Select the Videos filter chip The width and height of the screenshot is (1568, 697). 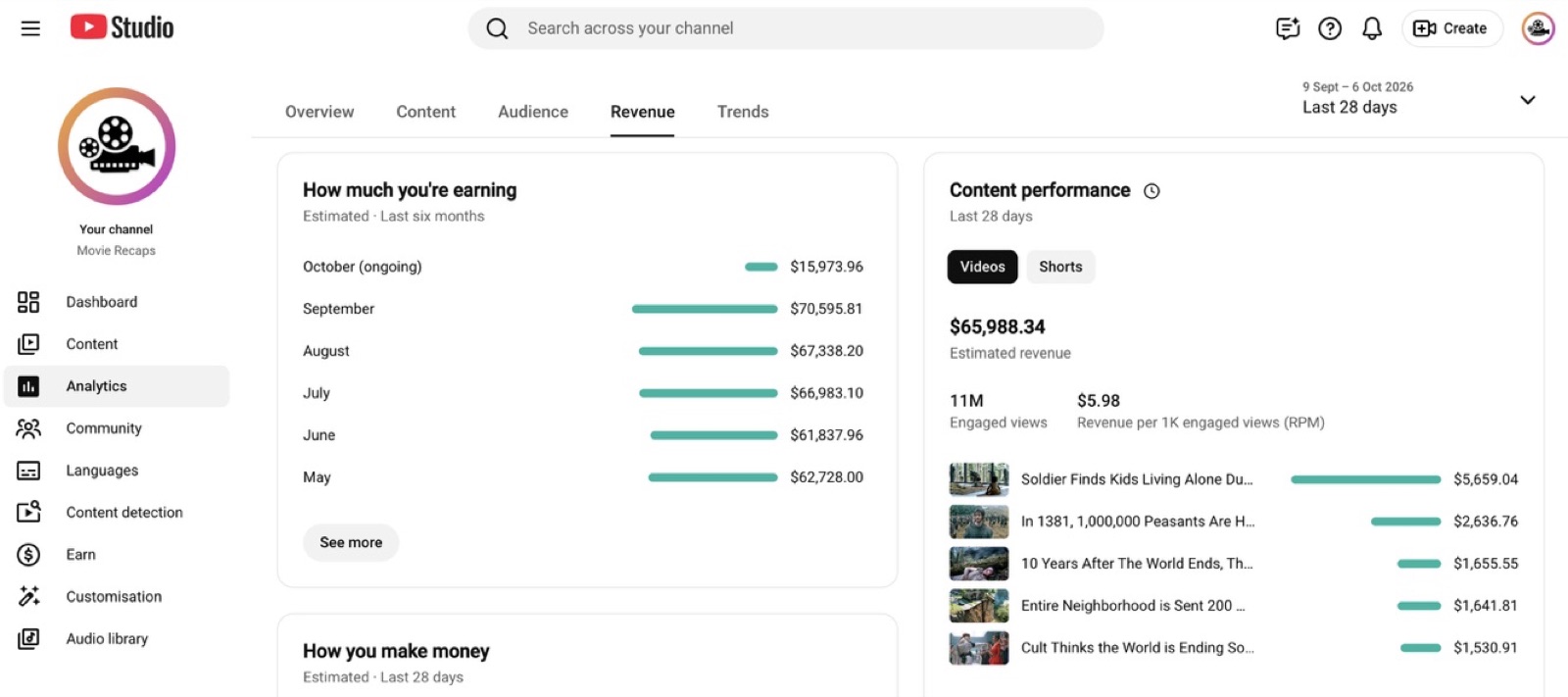pyautogui.click(x=983, y=267)
